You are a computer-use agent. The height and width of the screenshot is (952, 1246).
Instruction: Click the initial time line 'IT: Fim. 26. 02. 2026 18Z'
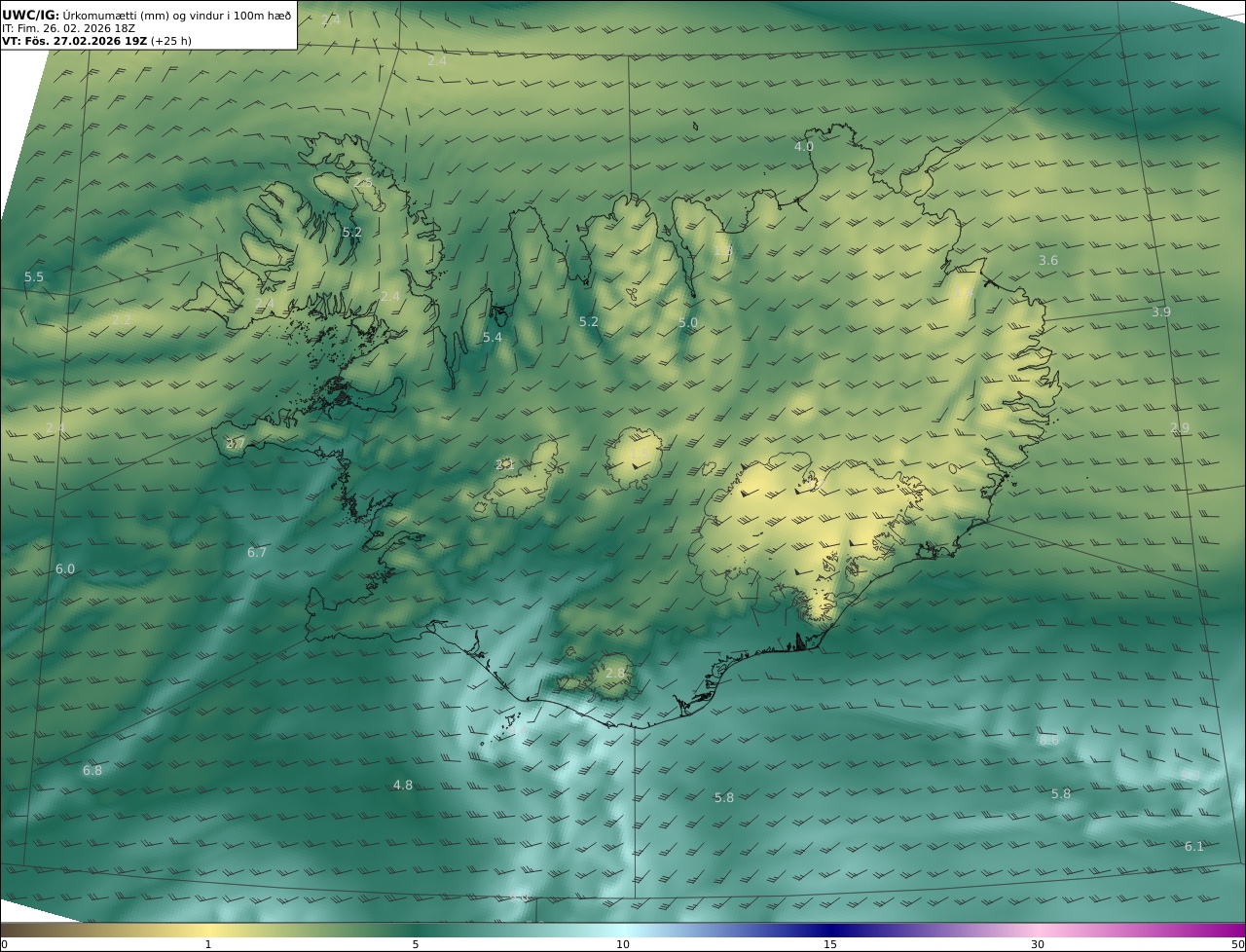[68, 28]
